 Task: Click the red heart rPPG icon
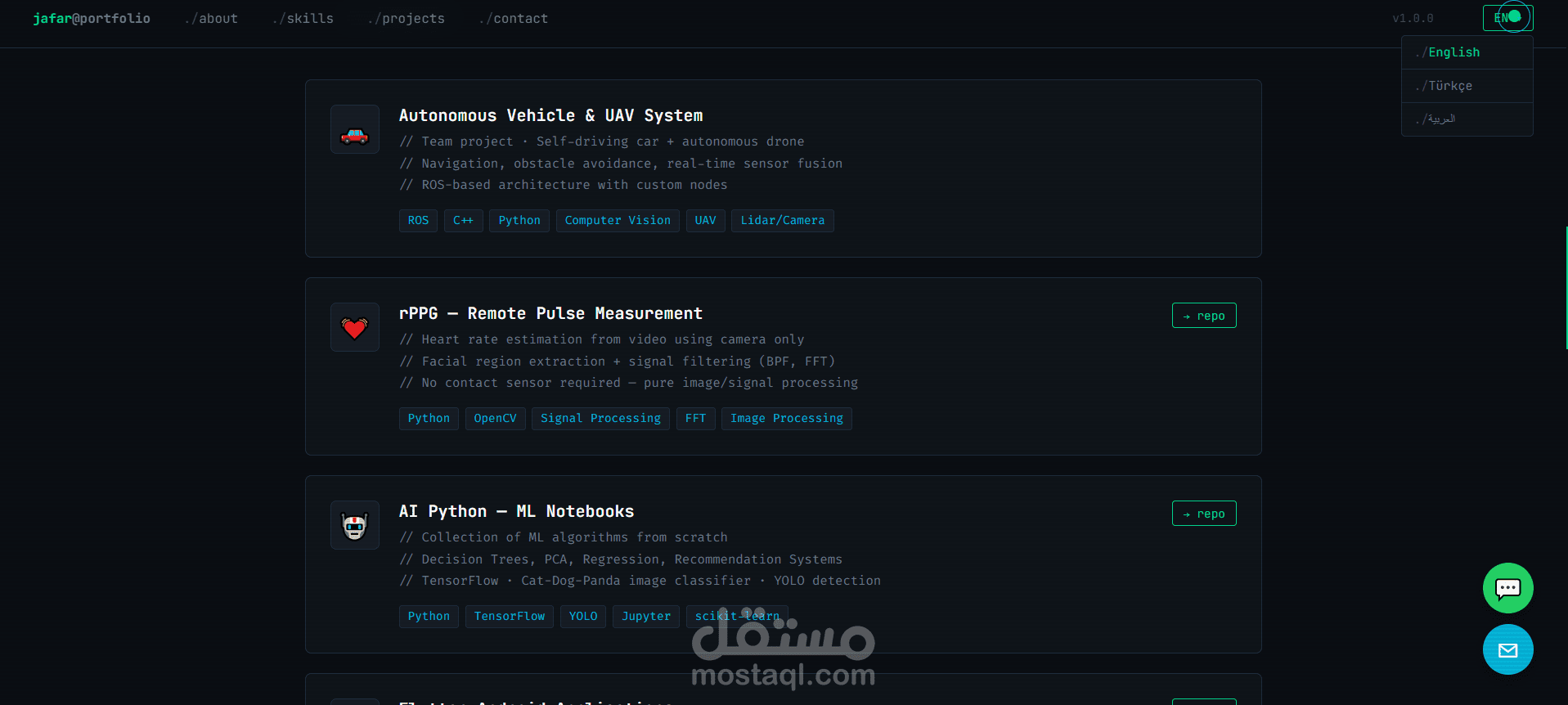pyautogui.click(x=355, y=327)
